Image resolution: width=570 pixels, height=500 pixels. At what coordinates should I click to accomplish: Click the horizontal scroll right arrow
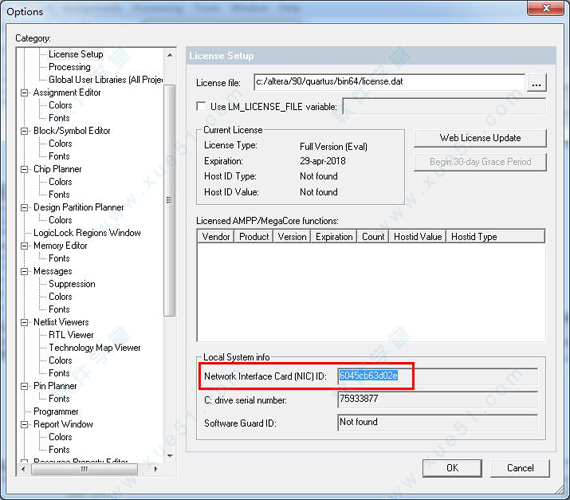click(x=156, y=469)
